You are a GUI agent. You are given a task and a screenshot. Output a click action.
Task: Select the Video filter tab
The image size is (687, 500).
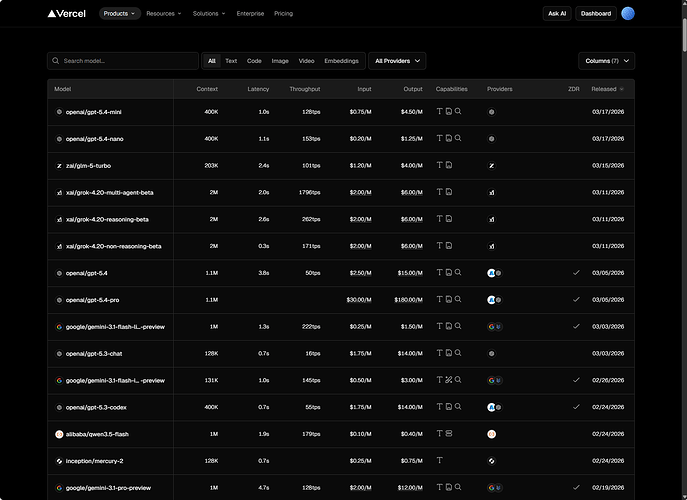[306, 61]
